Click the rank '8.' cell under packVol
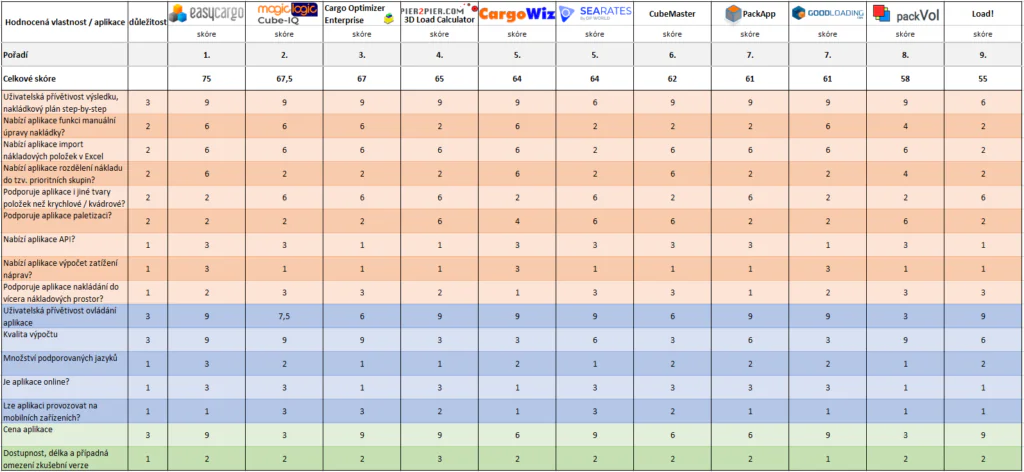1024x472 pixels. click(x=905, y=55)
